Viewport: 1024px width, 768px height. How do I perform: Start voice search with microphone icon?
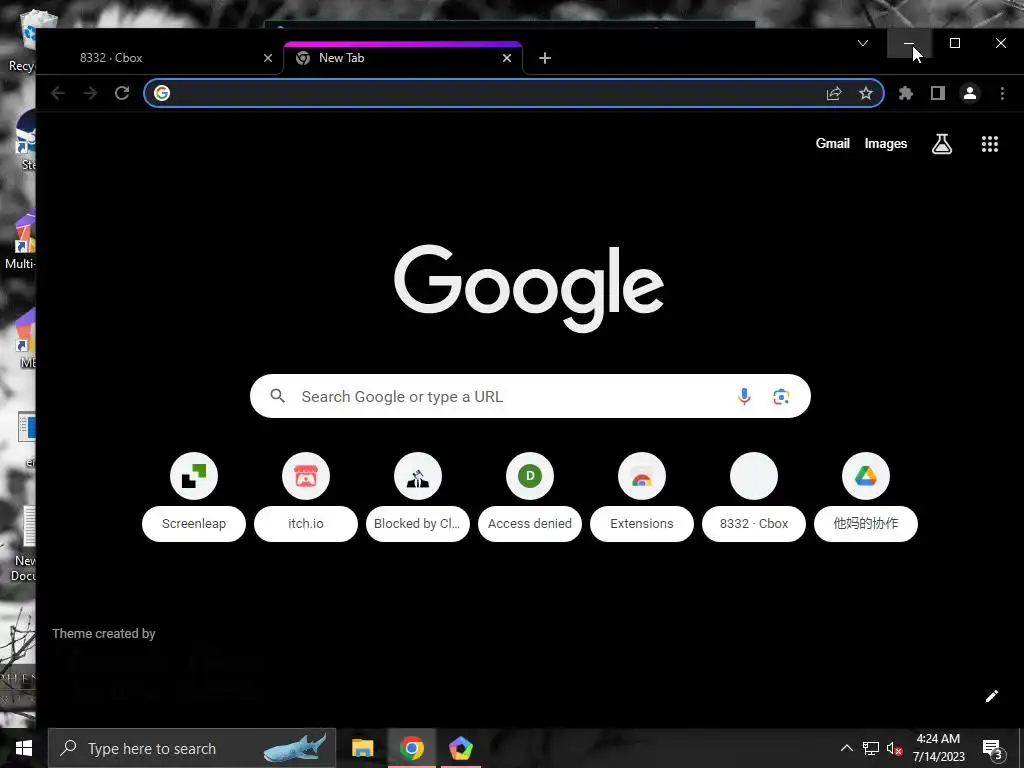pos(744,396)
